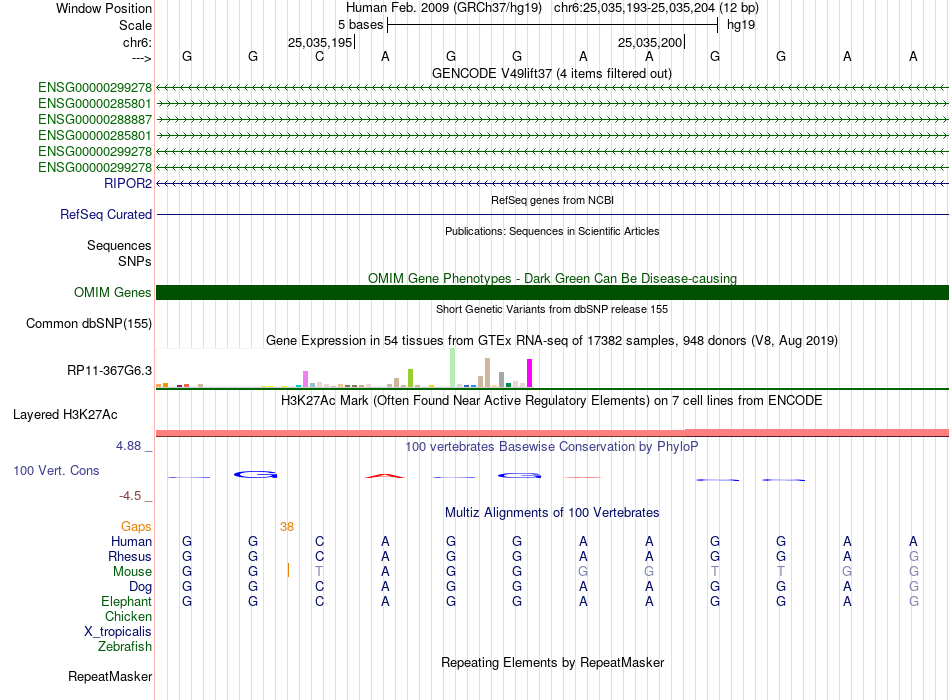950x700 pixels.
Task: Click the RefSeq genes from NCBI title
Action: point(552,200)
